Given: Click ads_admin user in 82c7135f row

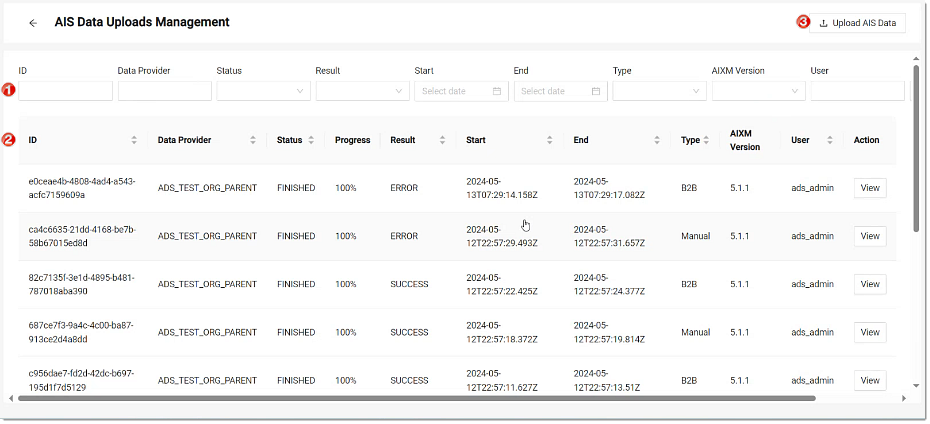Looking at the screenshot, I should tap(813, 284).
